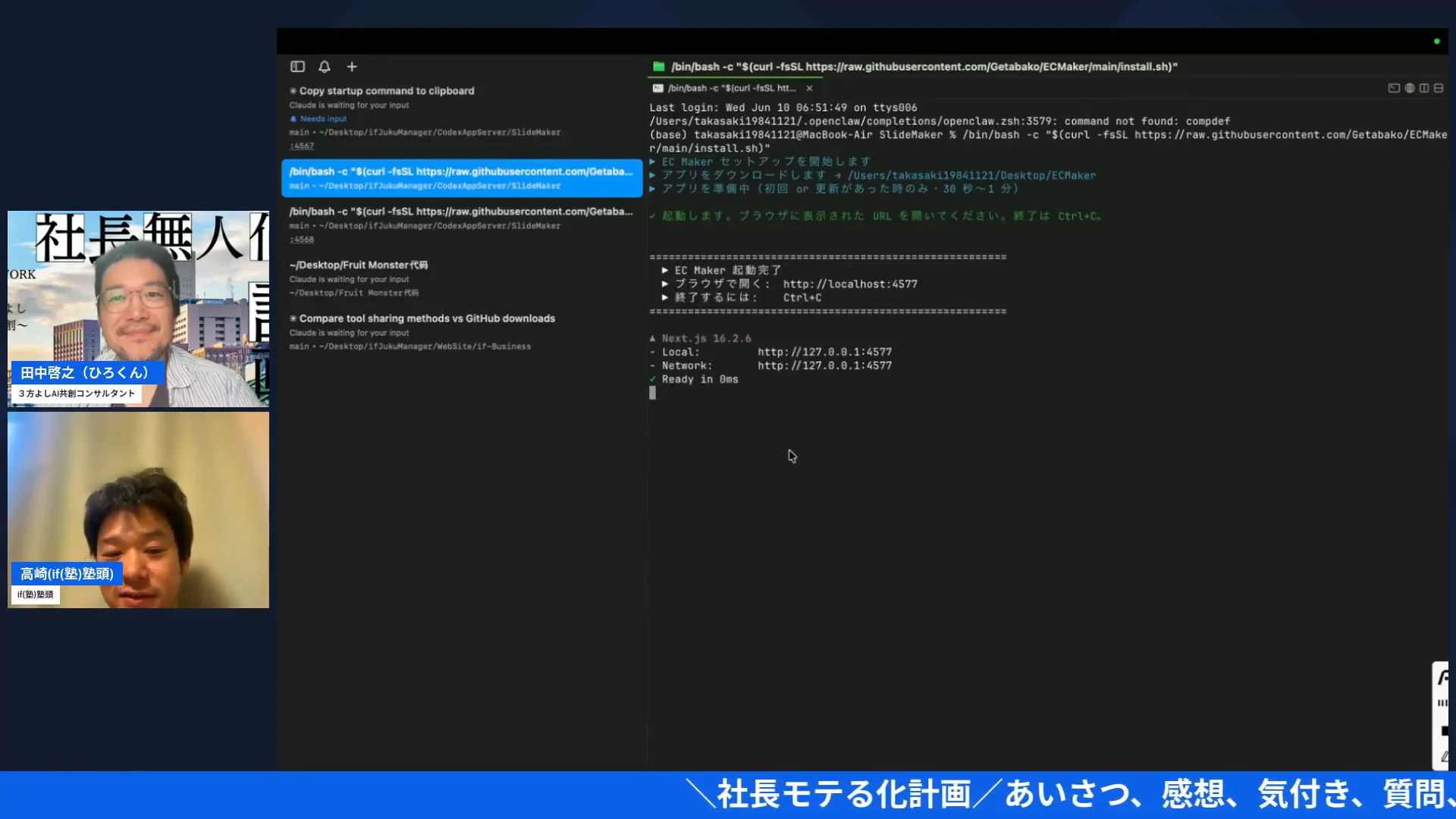Click the blue 'Needs input' bell badge
1456x819 pixels.
318,119
